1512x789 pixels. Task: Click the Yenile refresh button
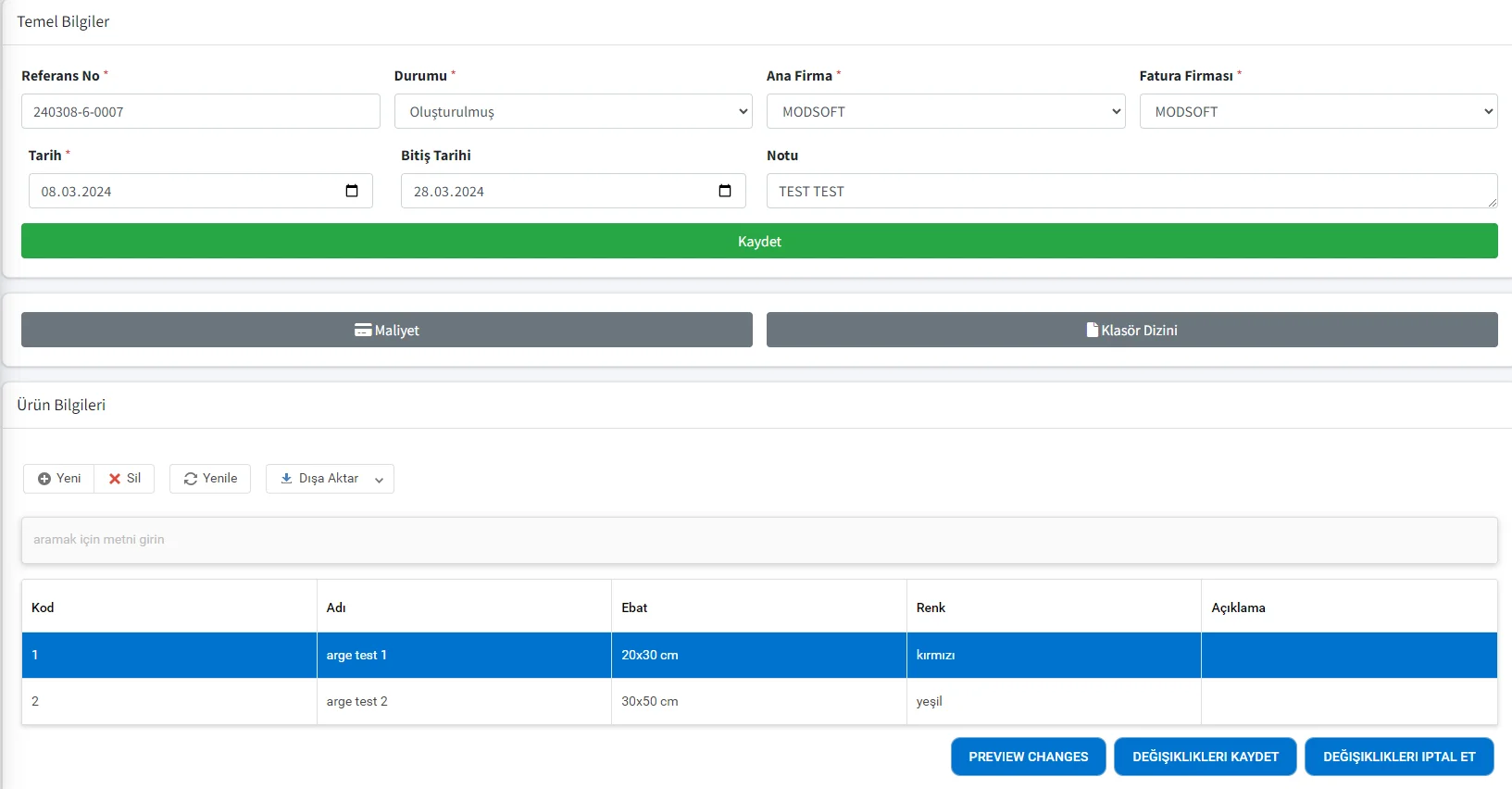click(x=210, y=479)
